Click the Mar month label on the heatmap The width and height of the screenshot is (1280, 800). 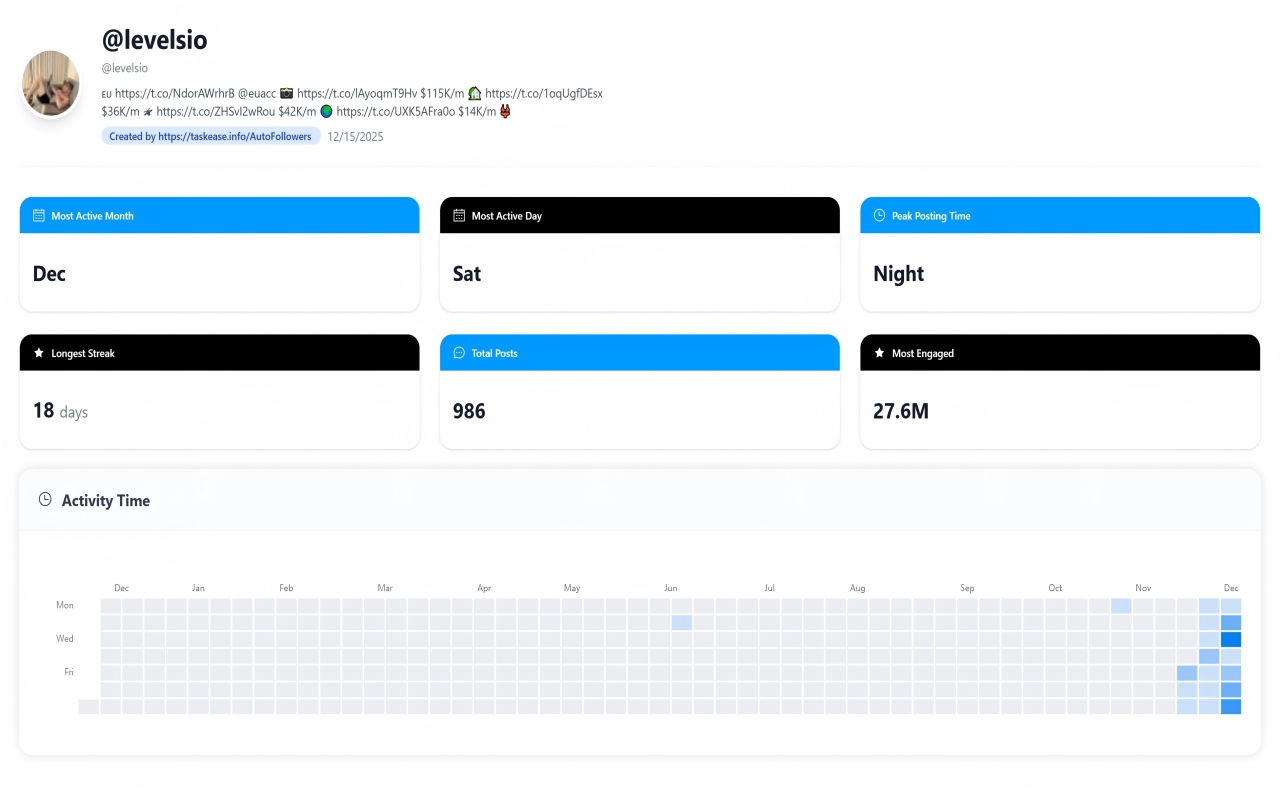tap(385, 588)
